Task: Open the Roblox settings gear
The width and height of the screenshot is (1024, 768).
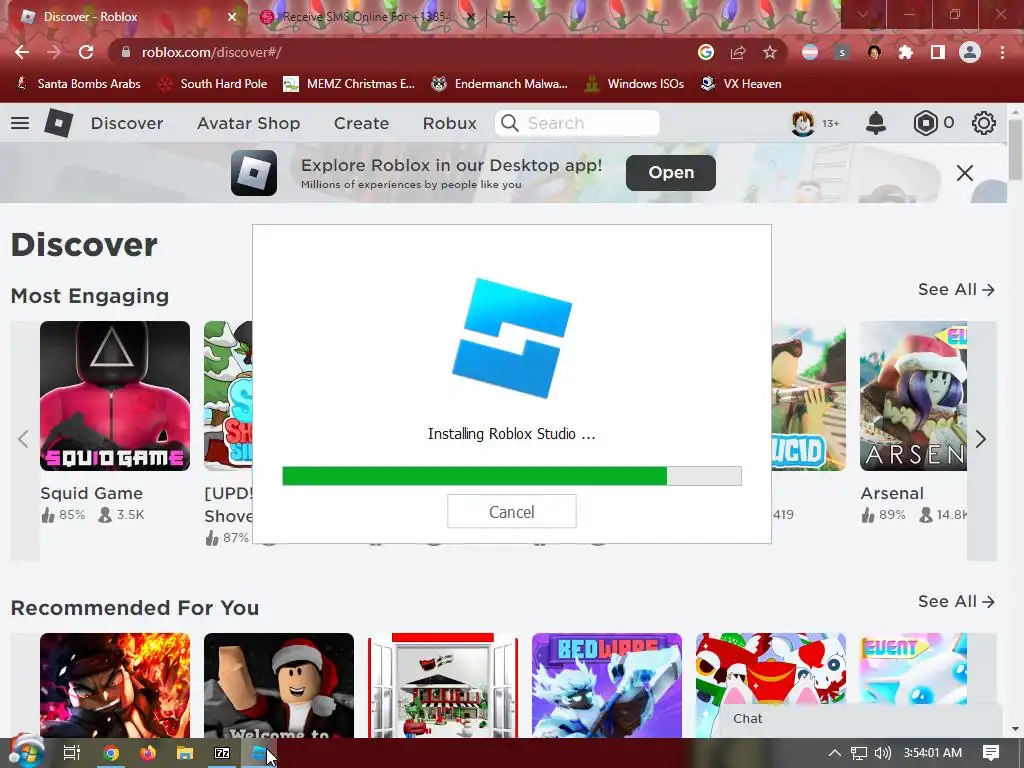Action: click(984, 123)
